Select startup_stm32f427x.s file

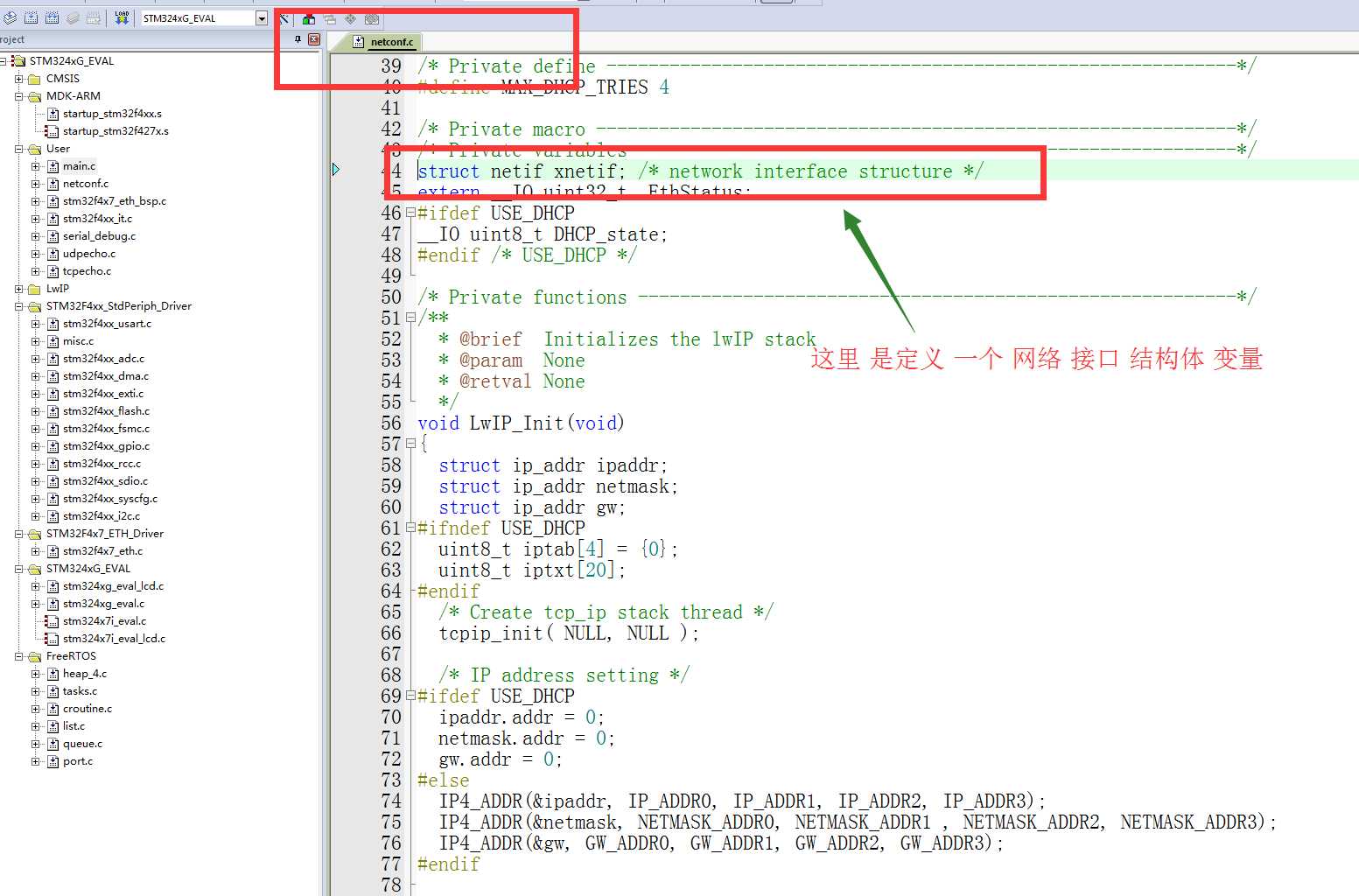click(x=116, y=131)
